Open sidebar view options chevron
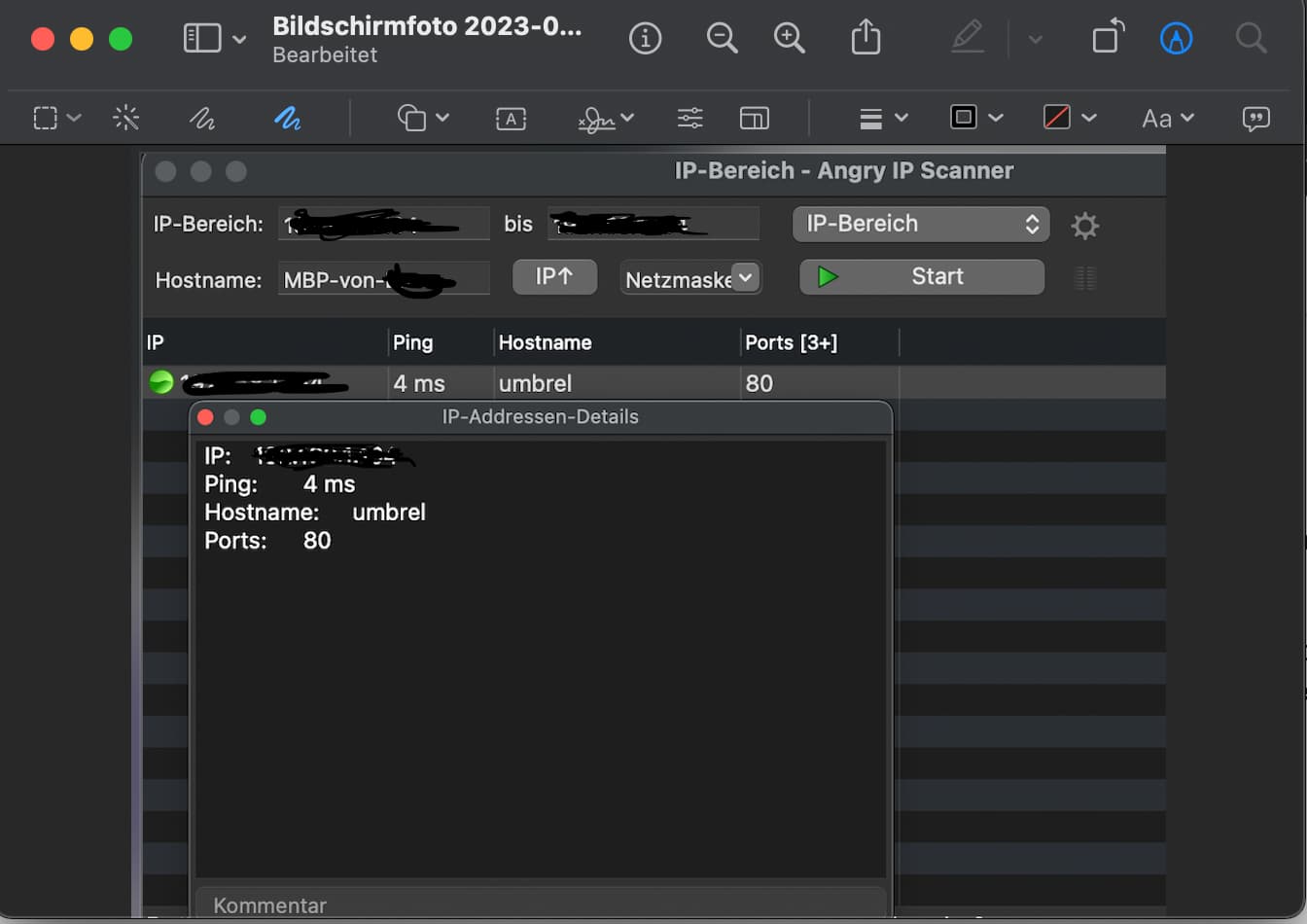The image size is (1307, 924). click(239, 40)
